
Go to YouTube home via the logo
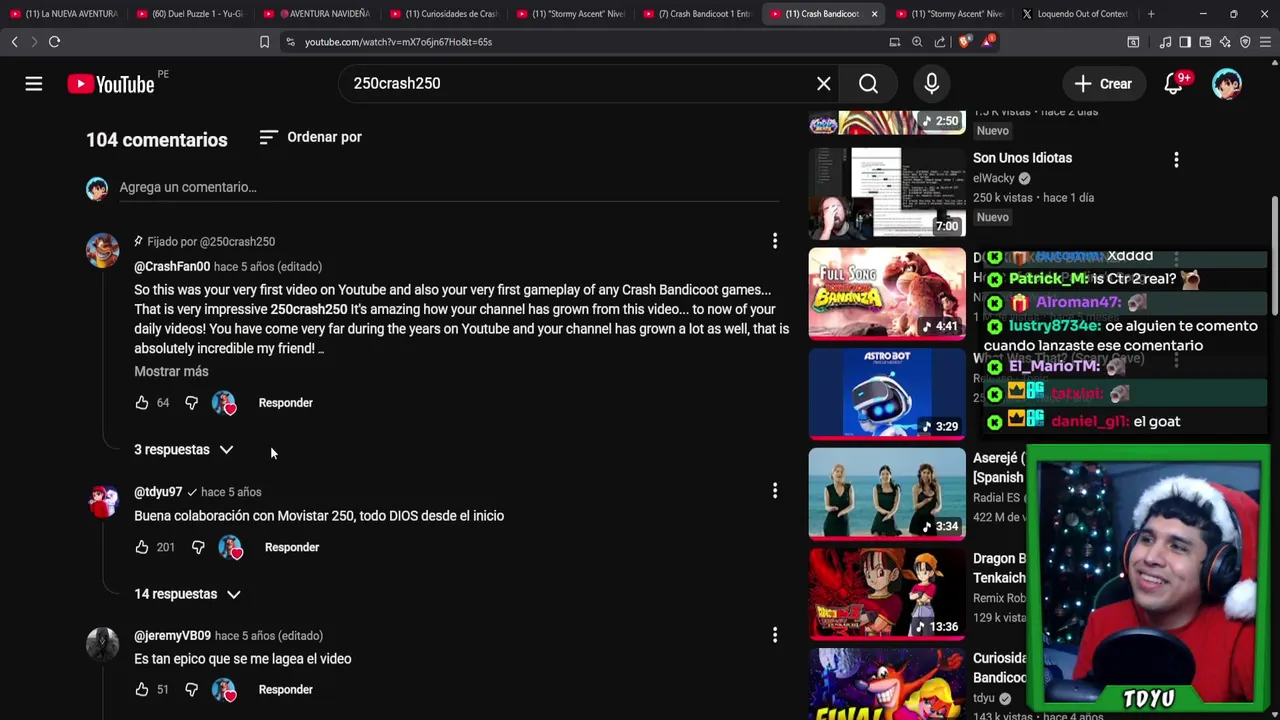pos(111,84)
